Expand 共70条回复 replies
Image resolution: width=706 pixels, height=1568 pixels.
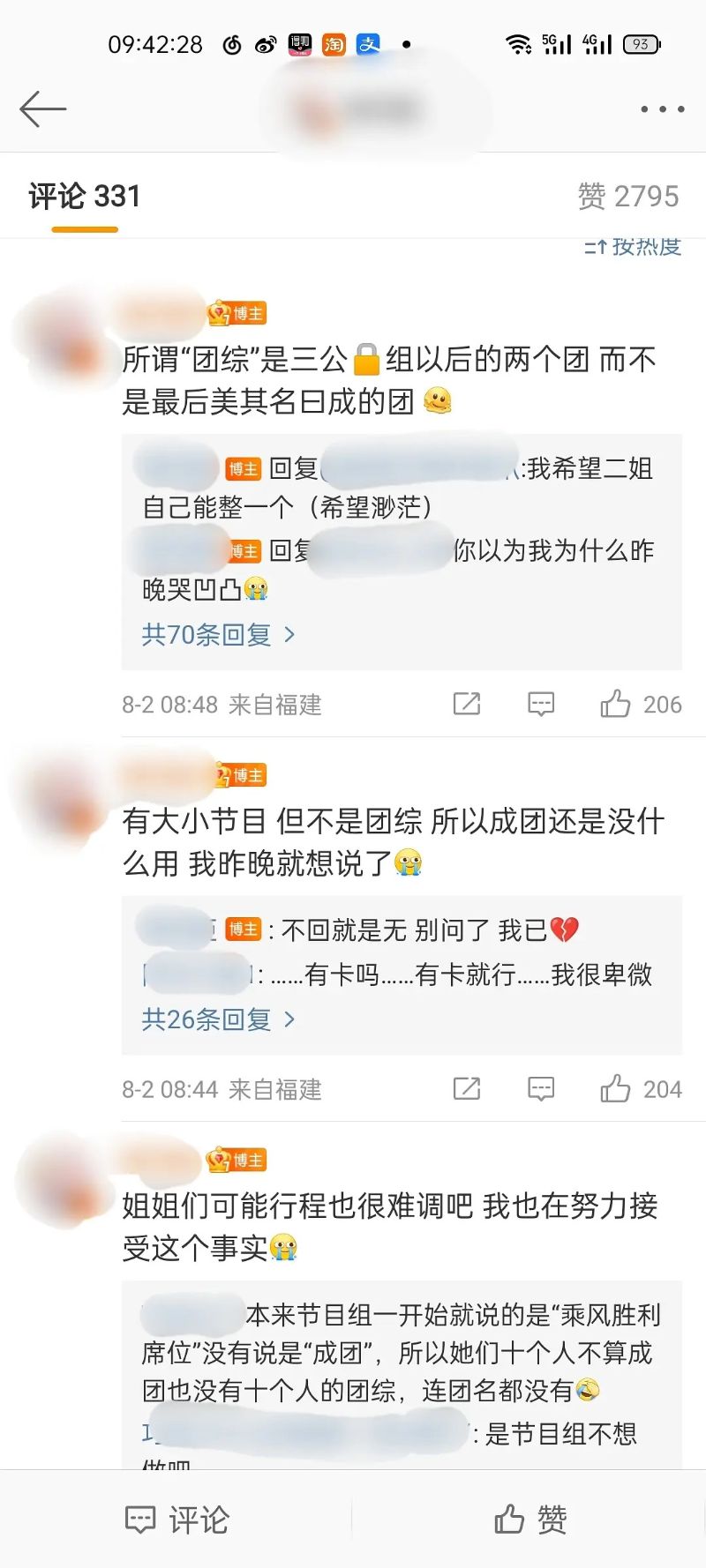(x=218, y=634)
